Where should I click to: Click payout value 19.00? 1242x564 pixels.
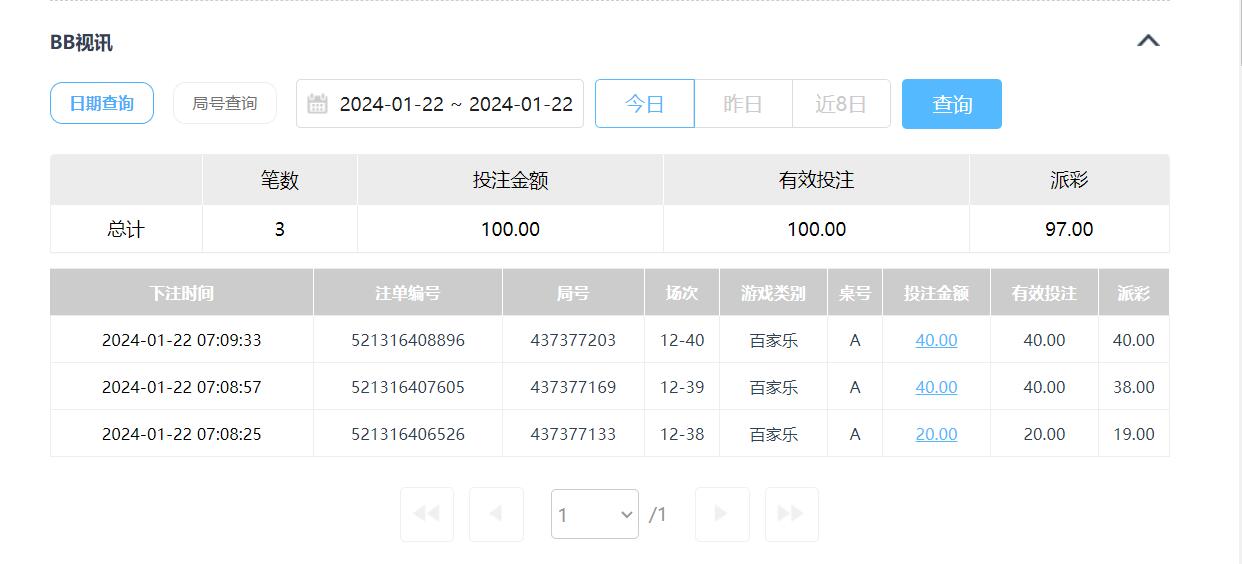pos(1134,434)
